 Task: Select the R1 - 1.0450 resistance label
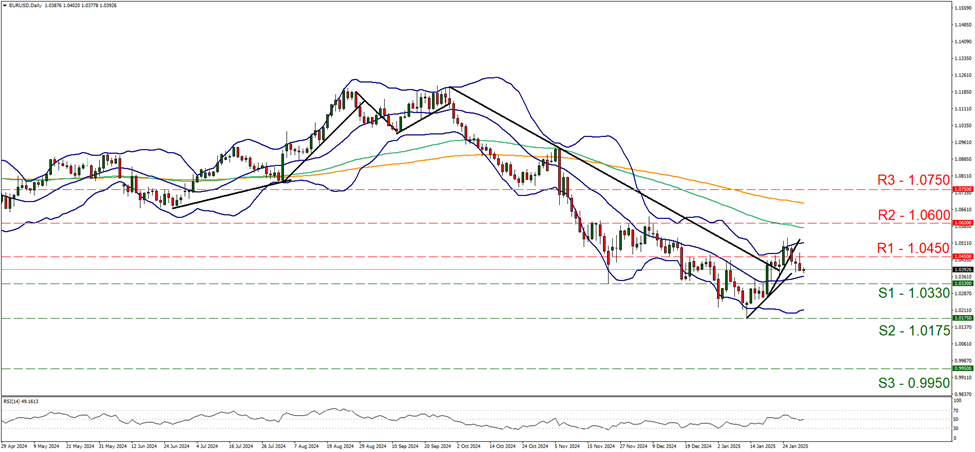[x=913, y=247]
